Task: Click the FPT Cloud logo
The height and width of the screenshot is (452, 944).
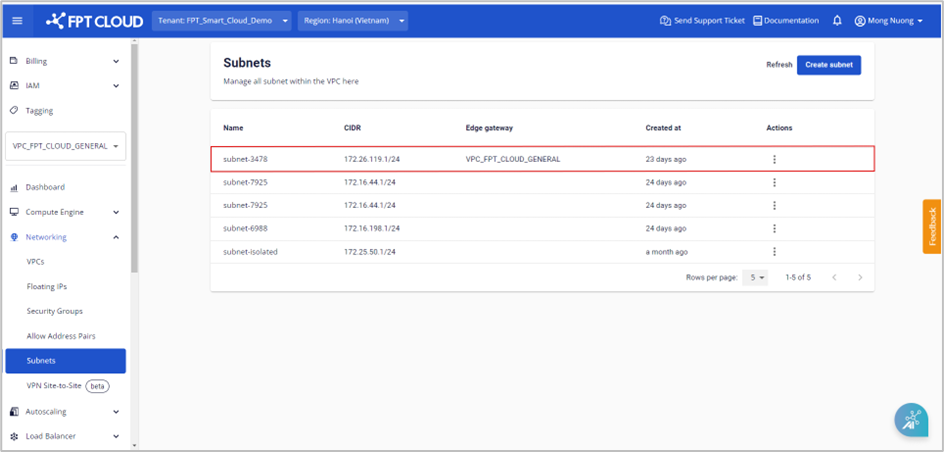Action: click(94, 20)
